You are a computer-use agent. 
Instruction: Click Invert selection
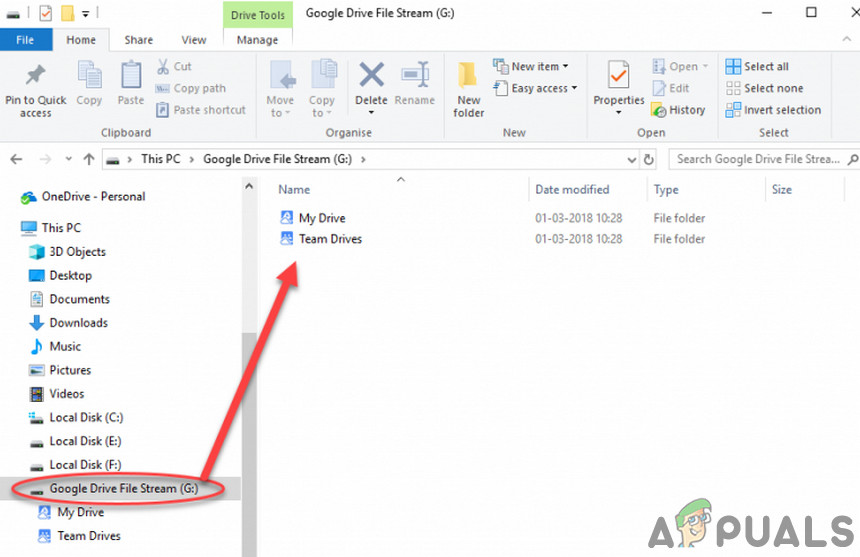click(773, 110)
